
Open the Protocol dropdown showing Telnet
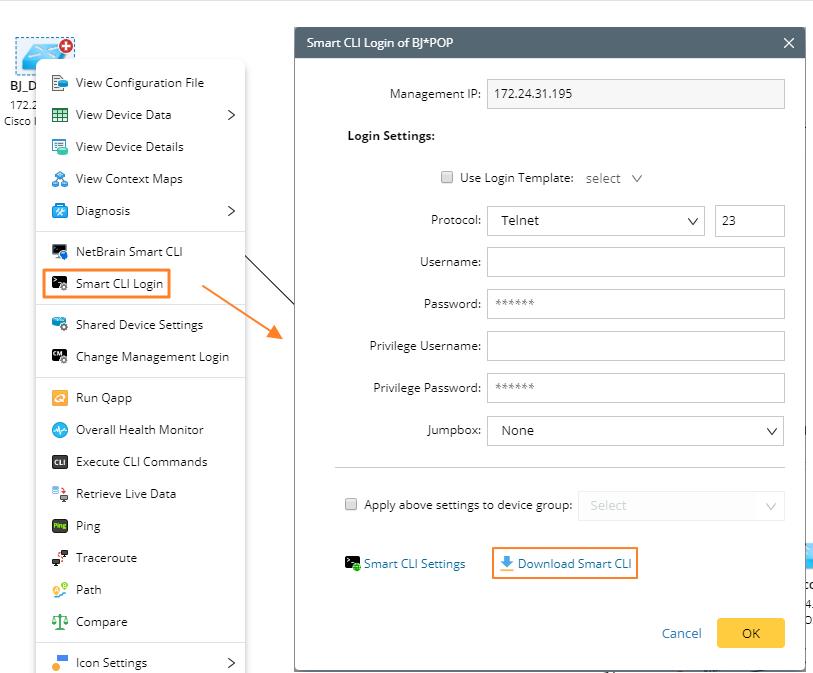595,220
